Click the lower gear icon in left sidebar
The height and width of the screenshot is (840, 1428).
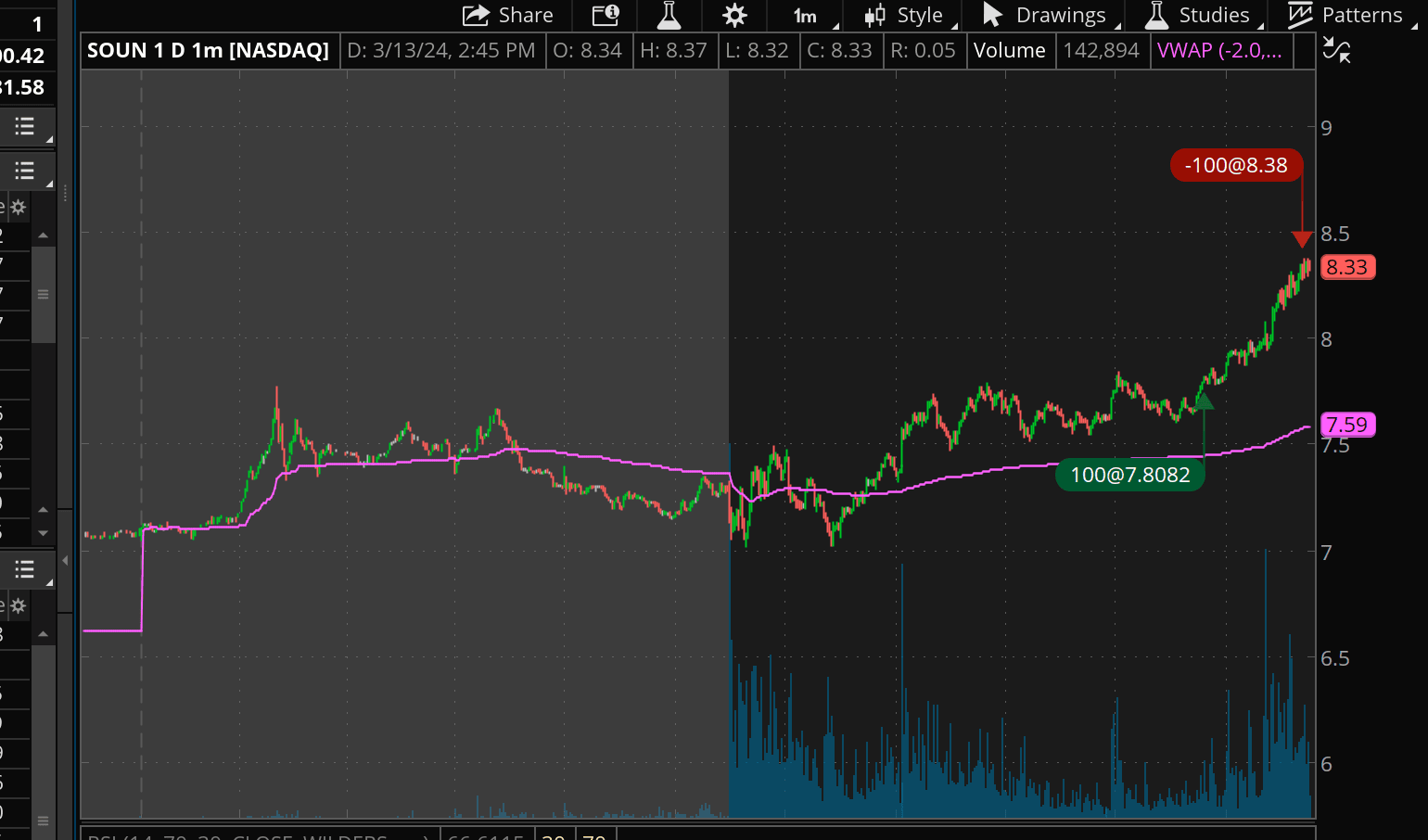(x=18, y=606)
